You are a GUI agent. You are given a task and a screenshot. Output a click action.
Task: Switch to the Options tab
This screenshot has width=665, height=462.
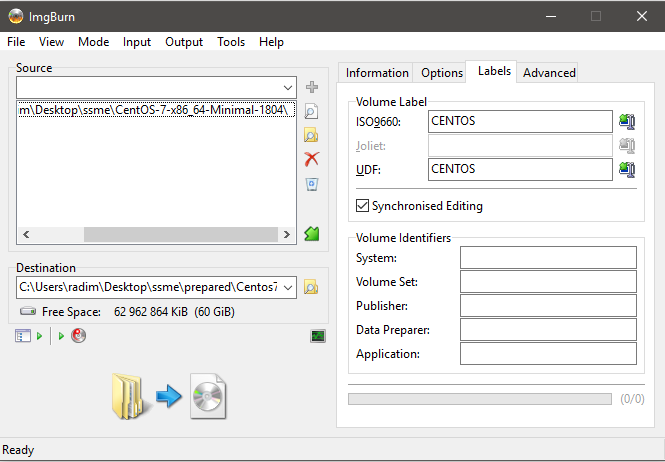pos(441,73)
